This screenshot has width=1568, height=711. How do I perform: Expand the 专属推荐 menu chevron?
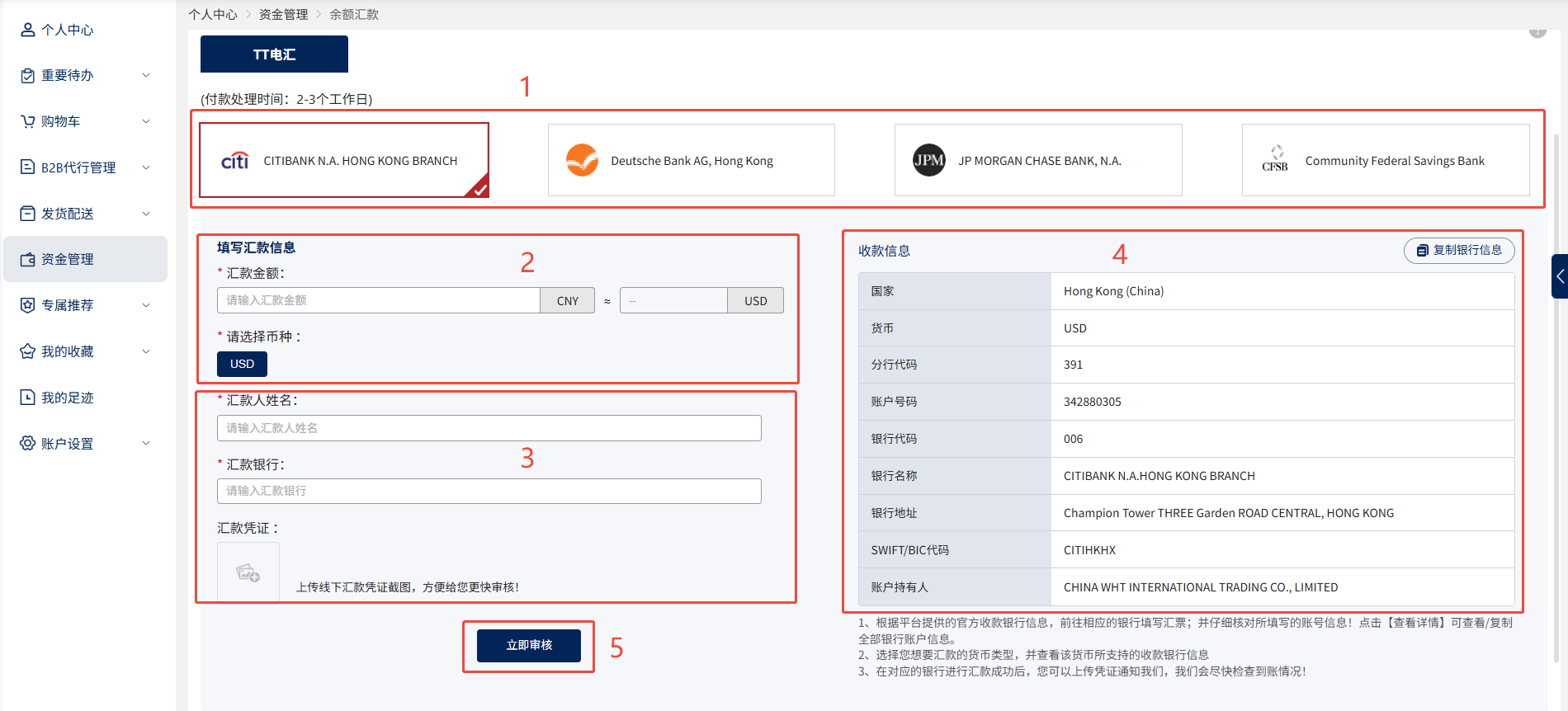[146, 305]
